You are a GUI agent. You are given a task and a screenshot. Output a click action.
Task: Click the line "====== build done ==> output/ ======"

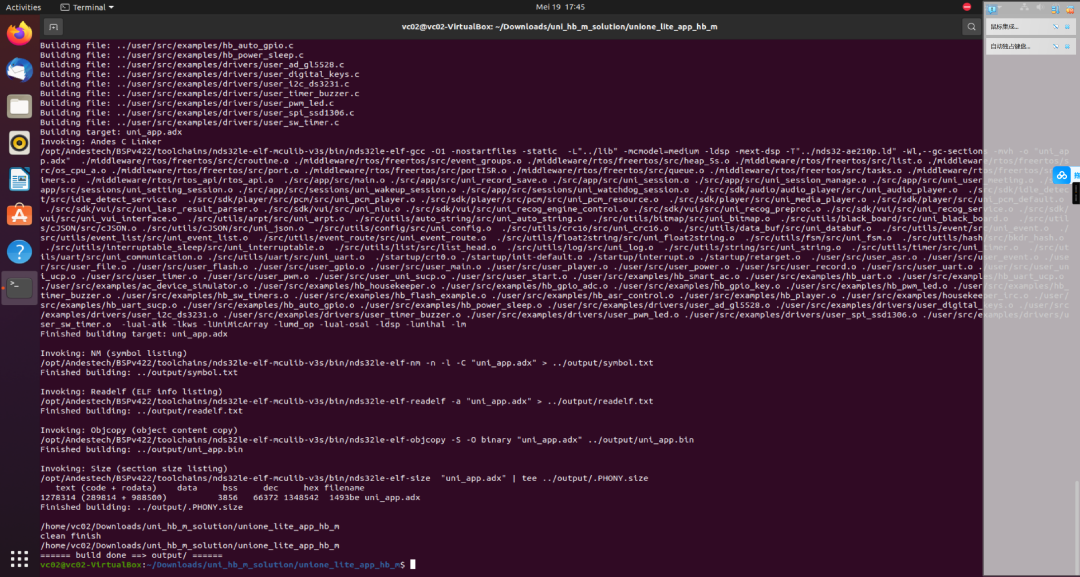(x=131, y=555)
